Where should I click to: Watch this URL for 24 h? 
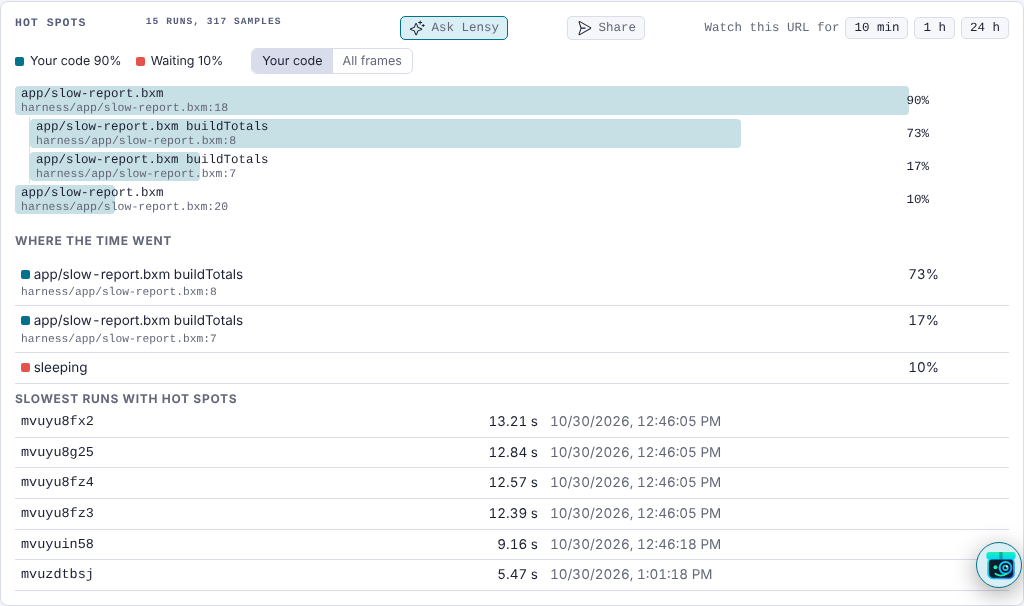[985, 27]
